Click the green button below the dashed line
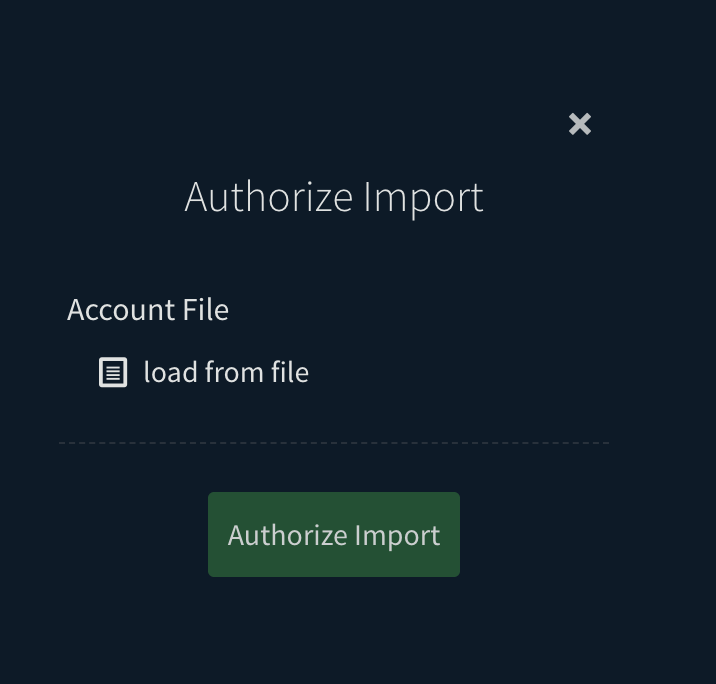 click(334, 535)
